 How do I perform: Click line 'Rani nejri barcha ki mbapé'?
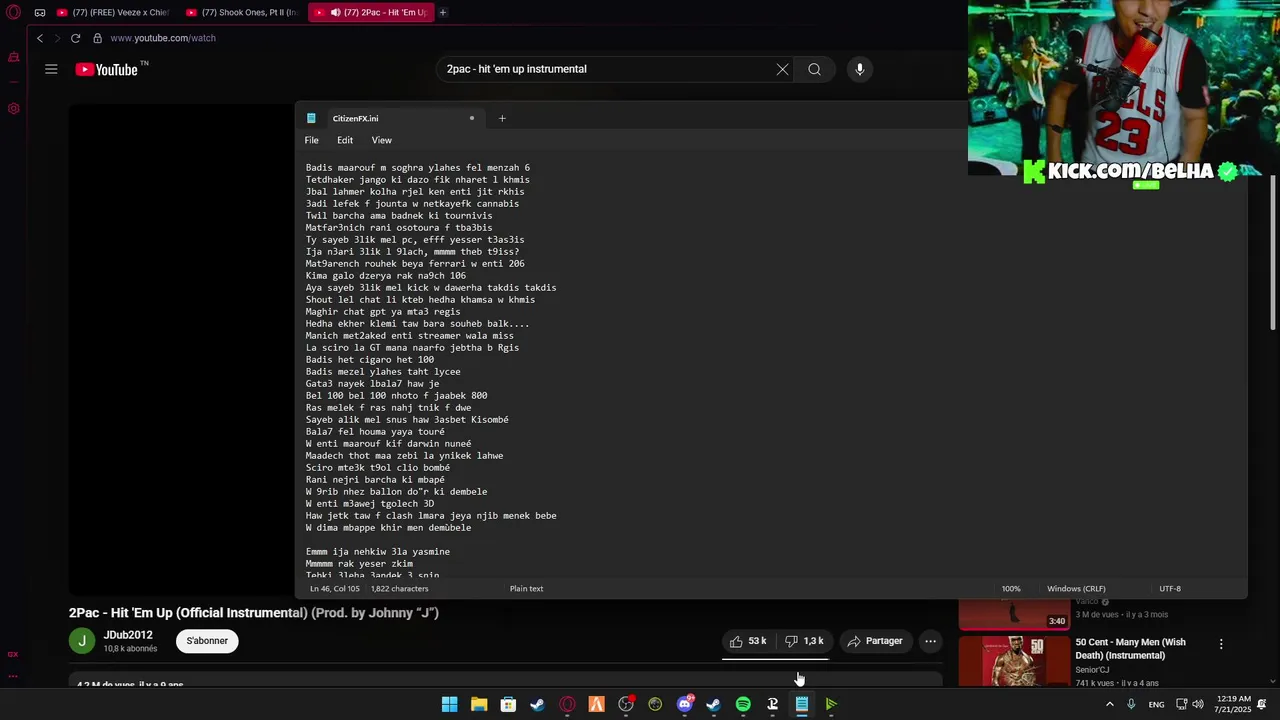click(x=375, y=480)
